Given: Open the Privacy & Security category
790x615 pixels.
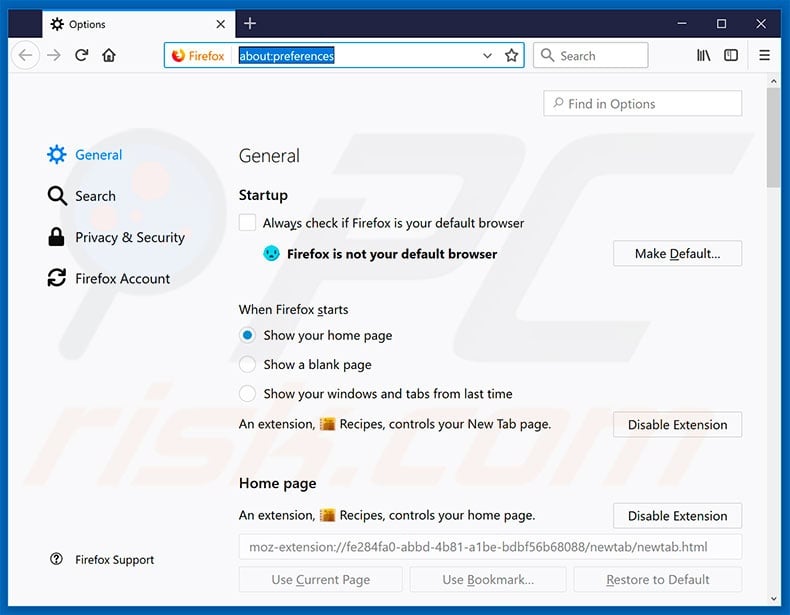Looking at the screenshot, I should click(116, 237).
